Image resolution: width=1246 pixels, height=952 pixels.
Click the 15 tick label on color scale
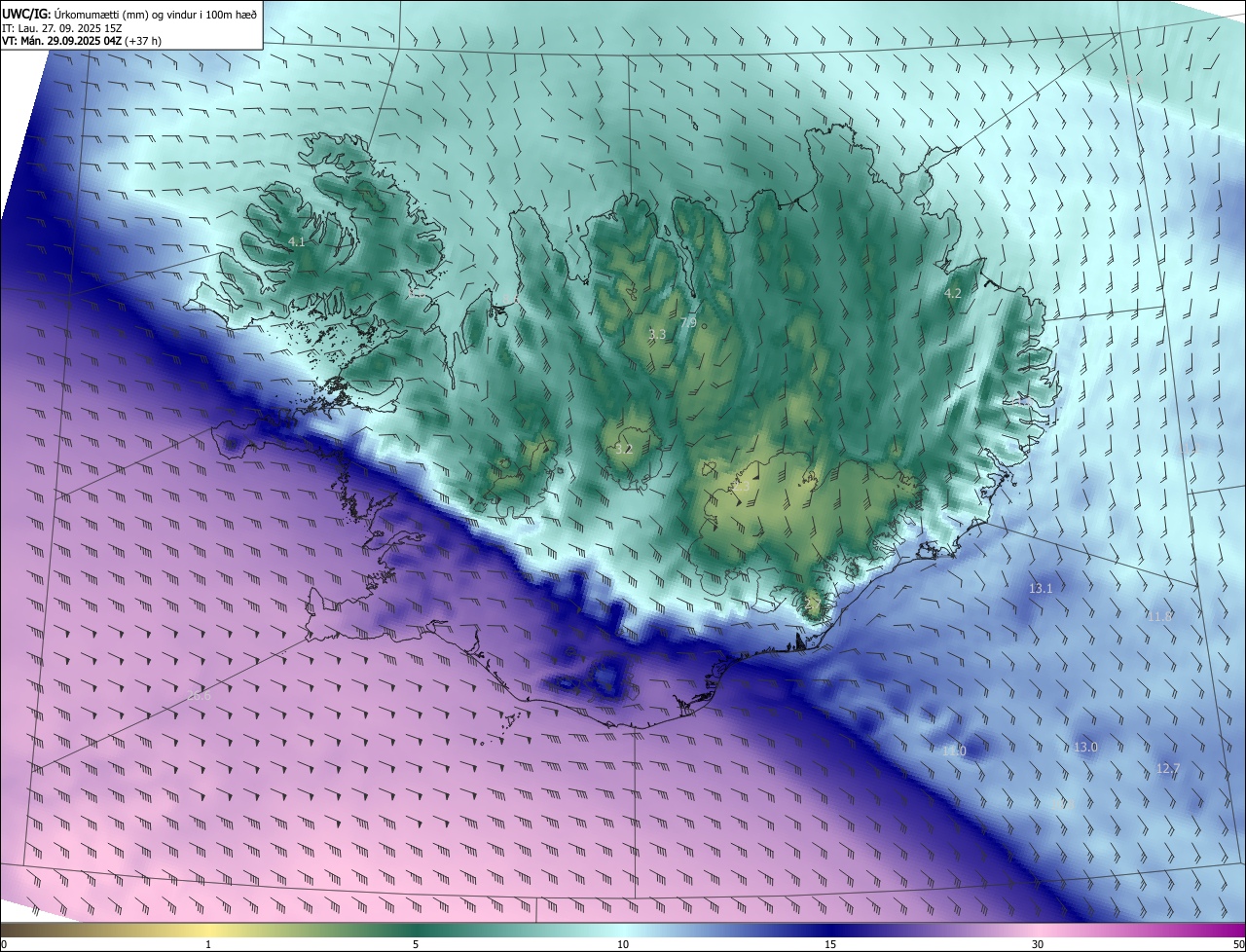[x=830, y=944]
